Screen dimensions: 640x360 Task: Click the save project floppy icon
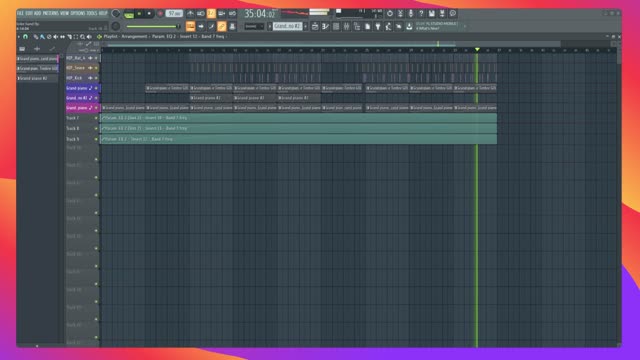pyautogui.click(x=432, y=13)
